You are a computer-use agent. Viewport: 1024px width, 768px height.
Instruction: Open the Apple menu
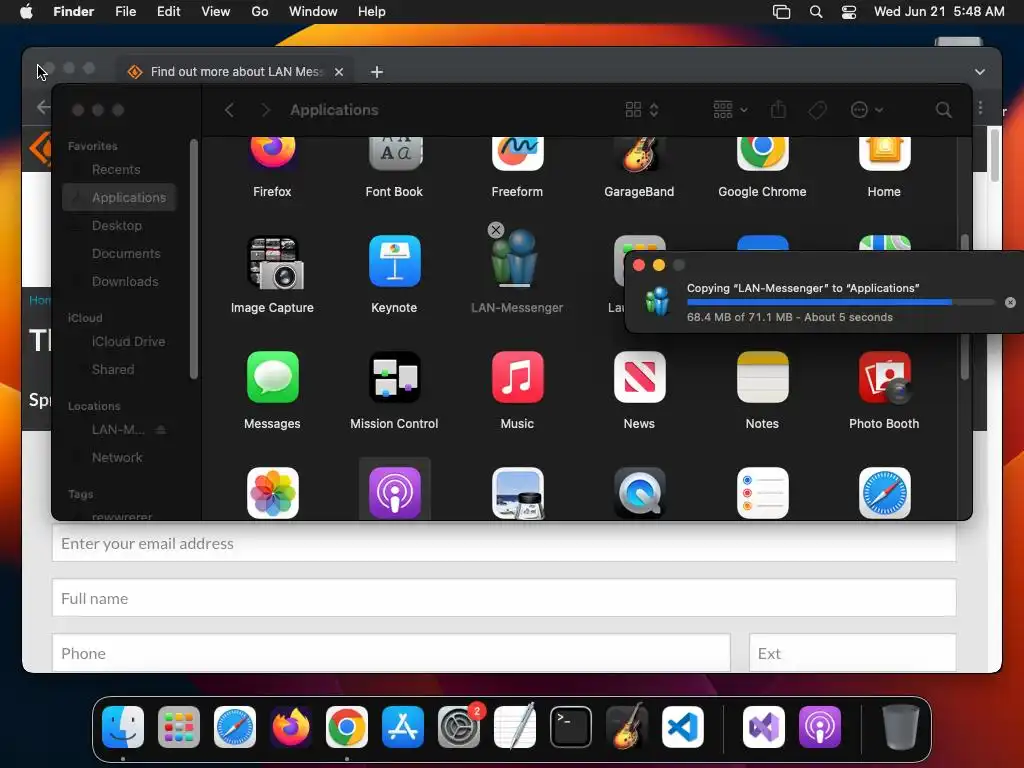pyautogui.click(x=26, y=12)
